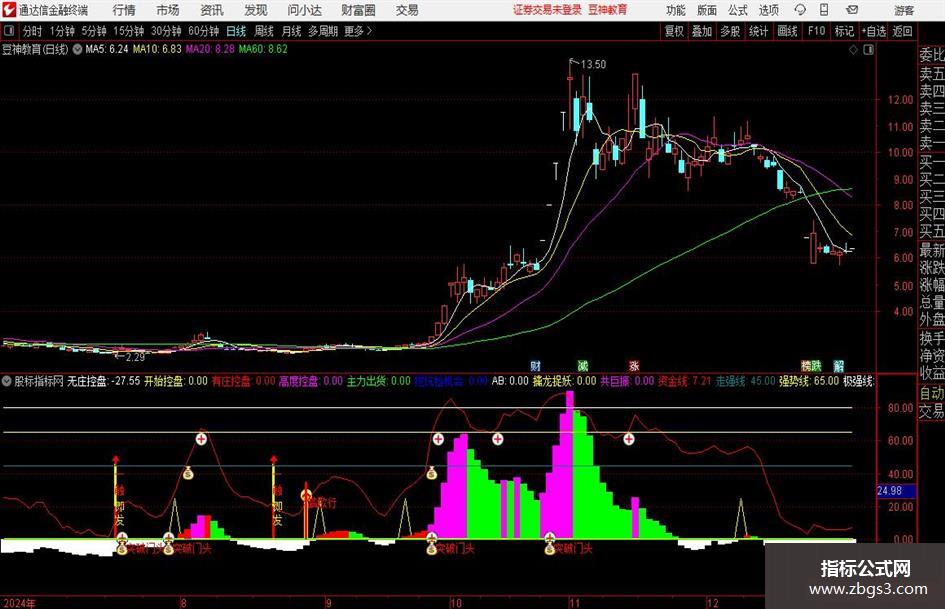The width and height of the screenshot is (945, 609).
Task: Open the envelope messages icon
Action: [852, 10]
